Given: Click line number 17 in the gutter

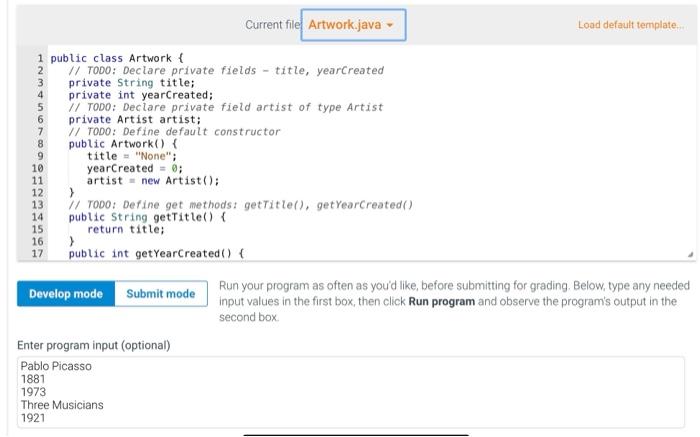Looking at the screenshot, I should click(38, 254).
